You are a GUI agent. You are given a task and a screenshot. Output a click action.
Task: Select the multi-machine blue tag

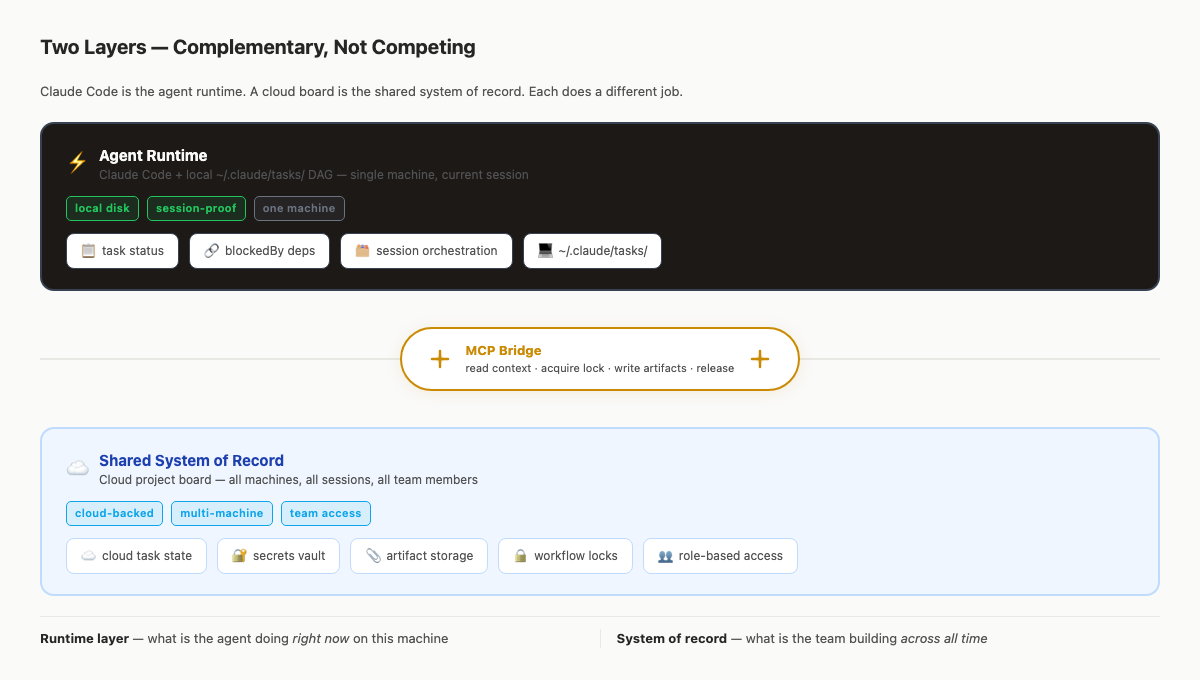[221, 513]
